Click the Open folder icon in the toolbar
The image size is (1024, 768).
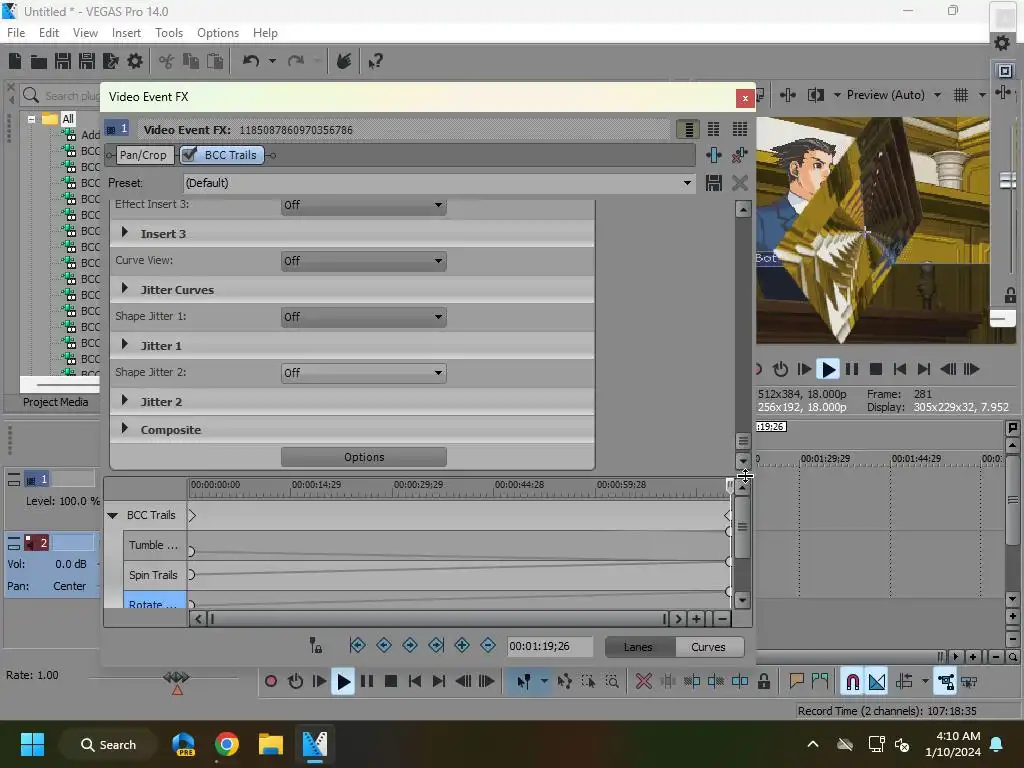(x=39, y=61)
